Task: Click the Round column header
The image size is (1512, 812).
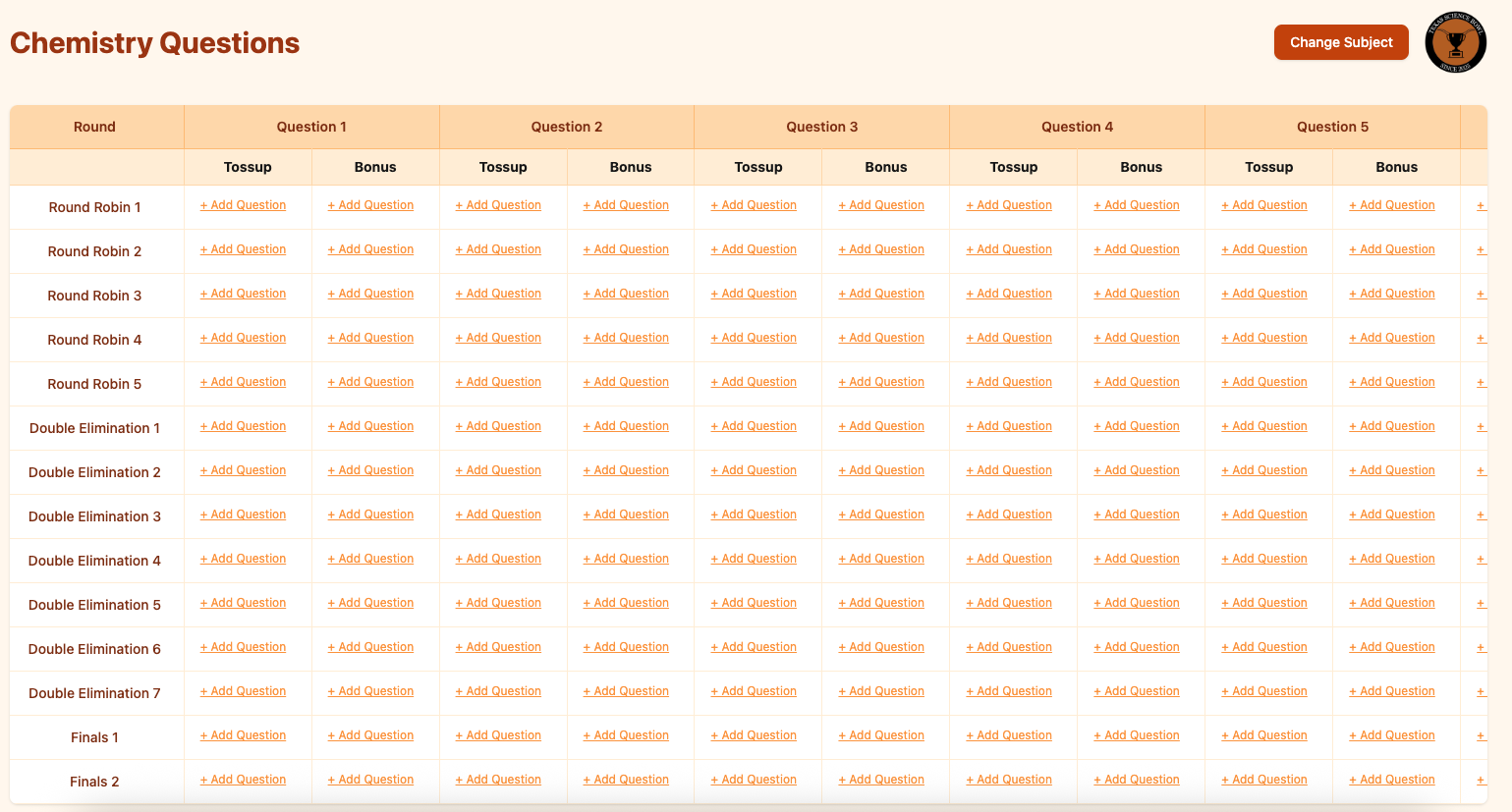Action: pyautogui.click(x=94, y=127)
